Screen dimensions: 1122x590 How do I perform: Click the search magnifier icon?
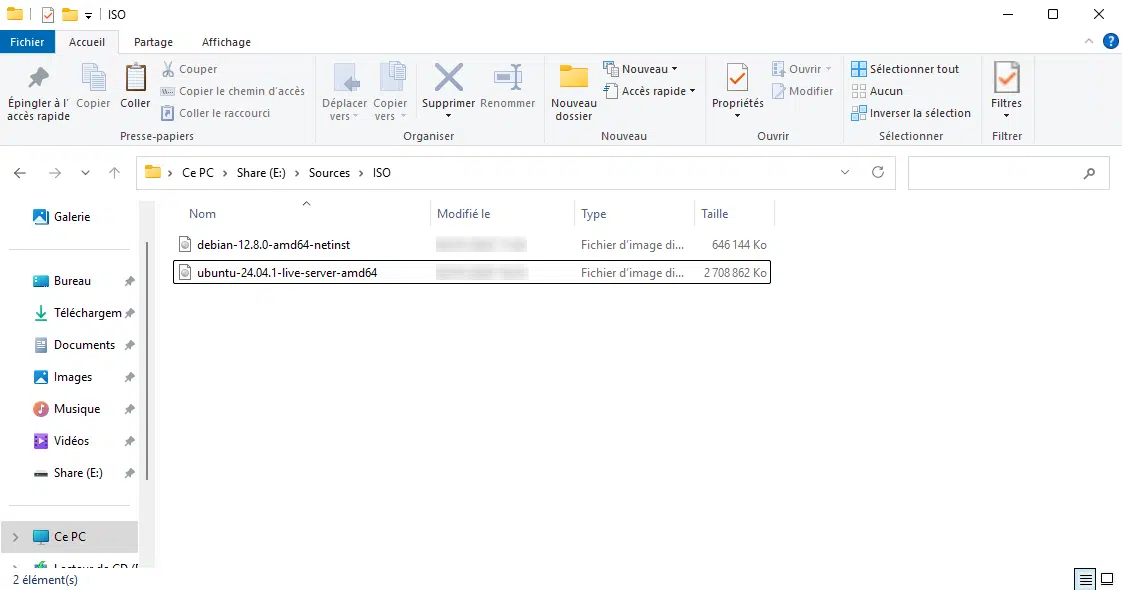[x=1089, y=173]
